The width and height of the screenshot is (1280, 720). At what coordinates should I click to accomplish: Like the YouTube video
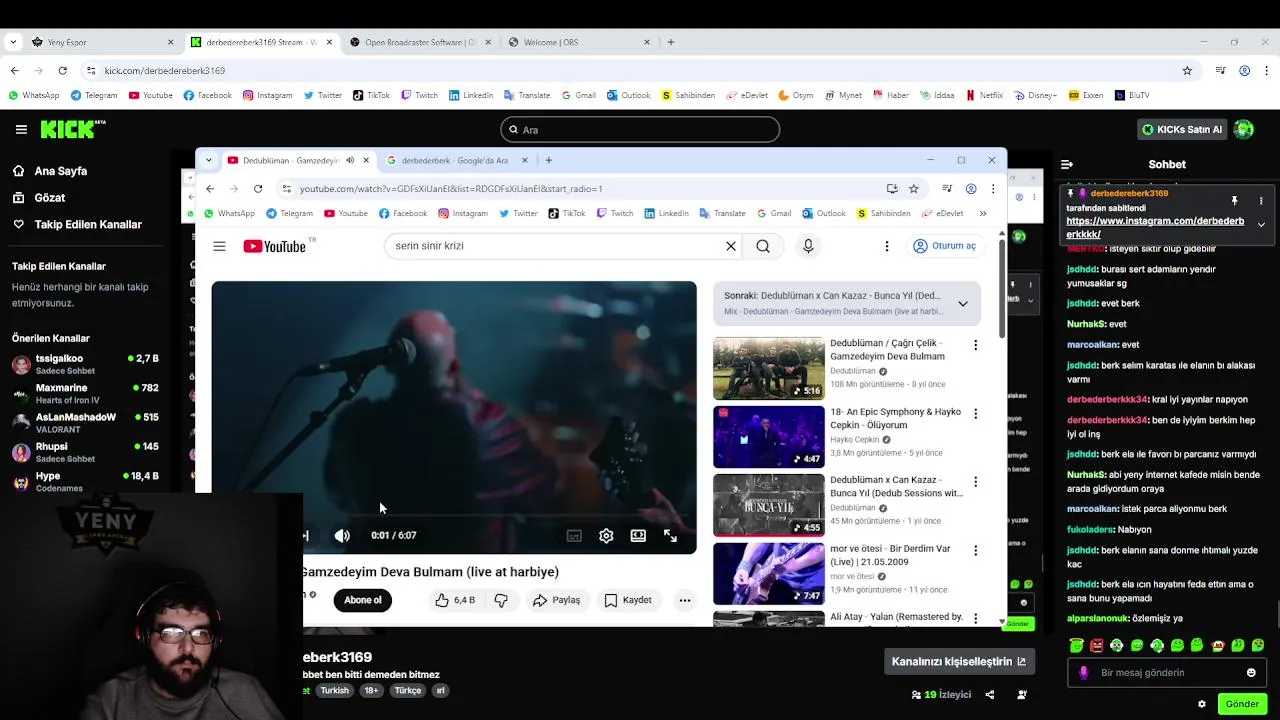[x=453, y=600]
